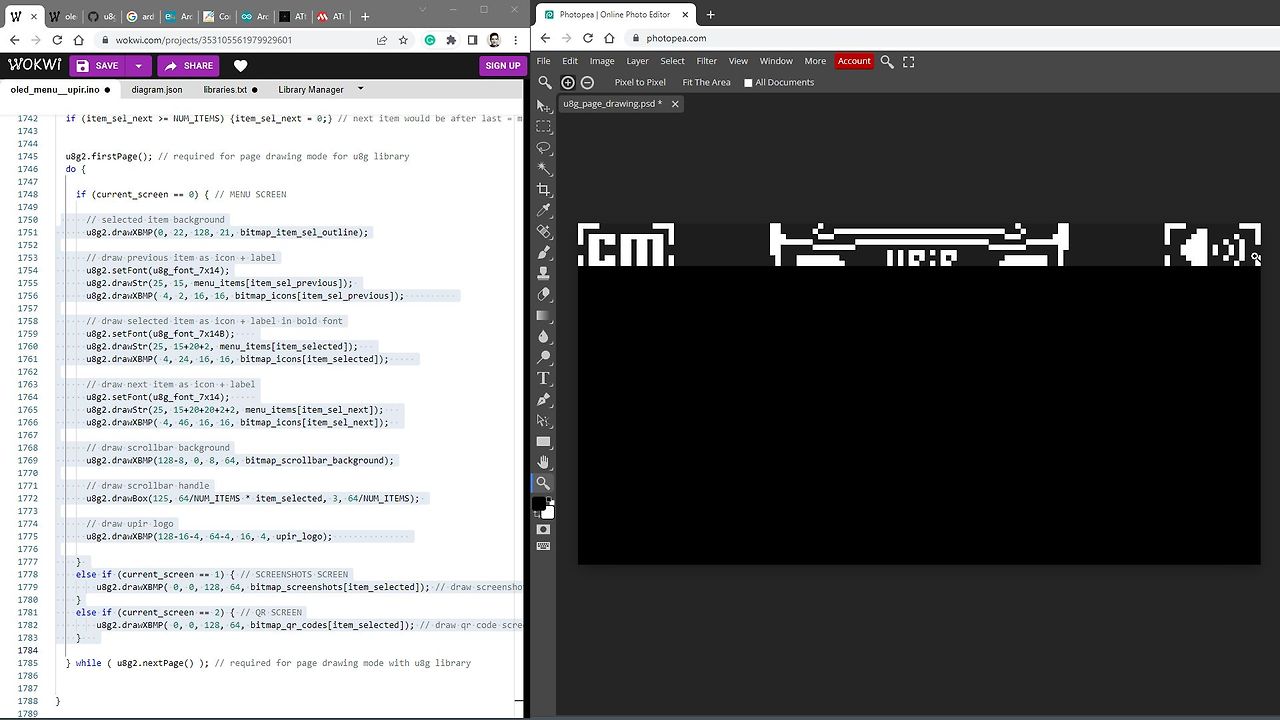Screen dimensions: 1280x720
Task: Select the Path Select tool
Action: (544, 420)
